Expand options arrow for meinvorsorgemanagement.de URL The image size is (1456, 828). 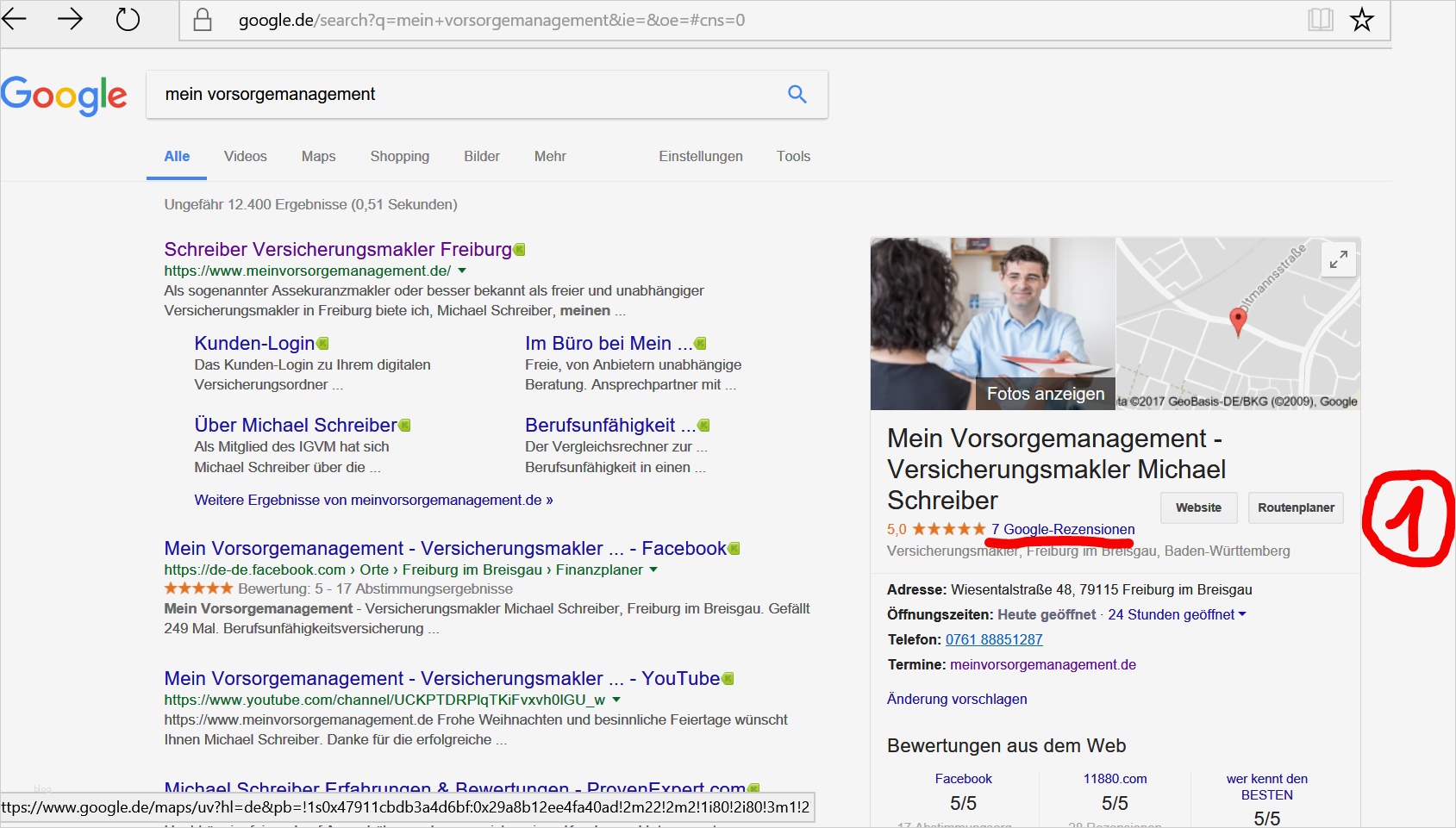pos(462,271)
